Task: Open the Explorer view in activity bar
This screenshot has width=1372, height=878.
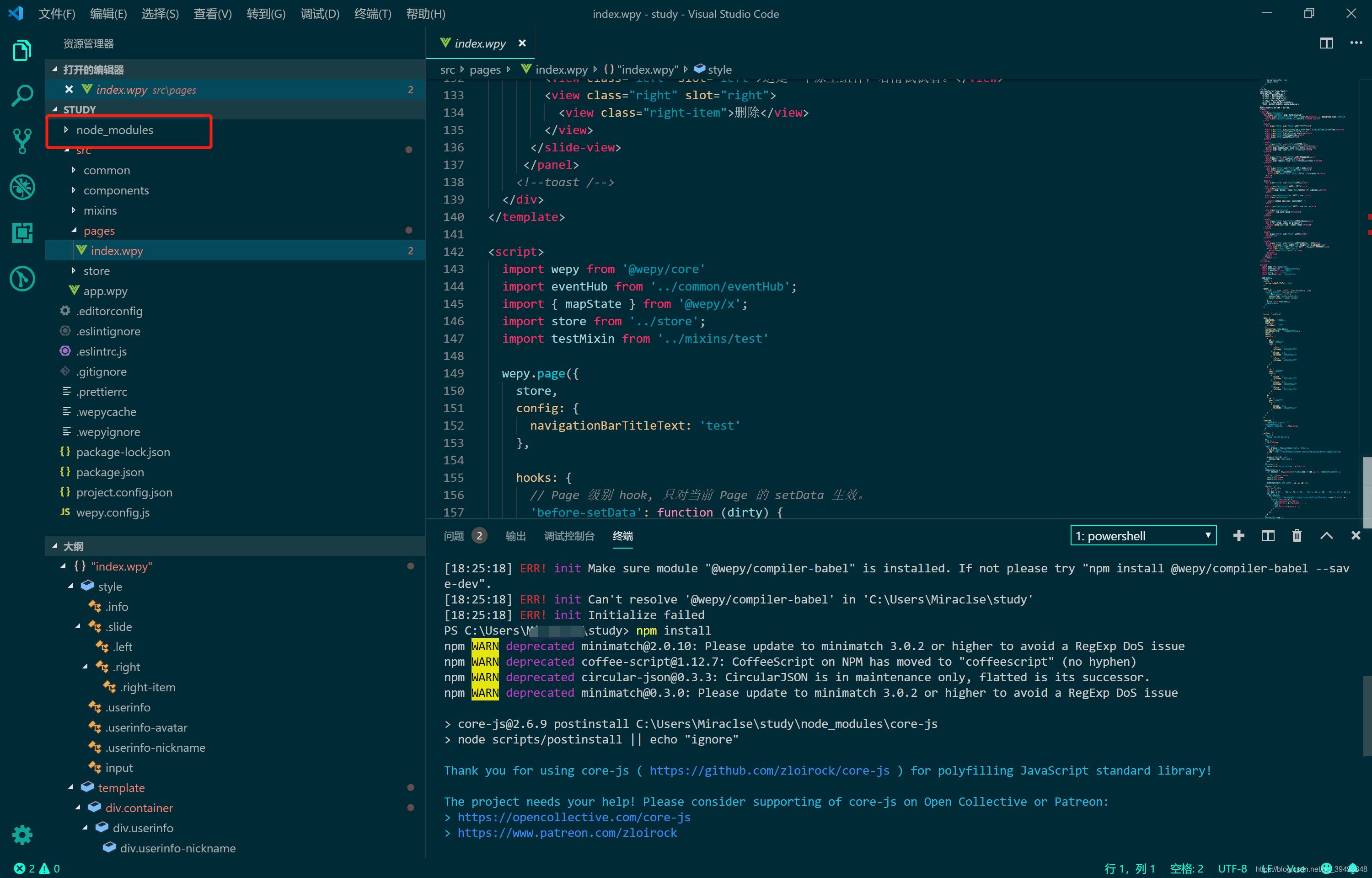Action: tap(21, 50)
